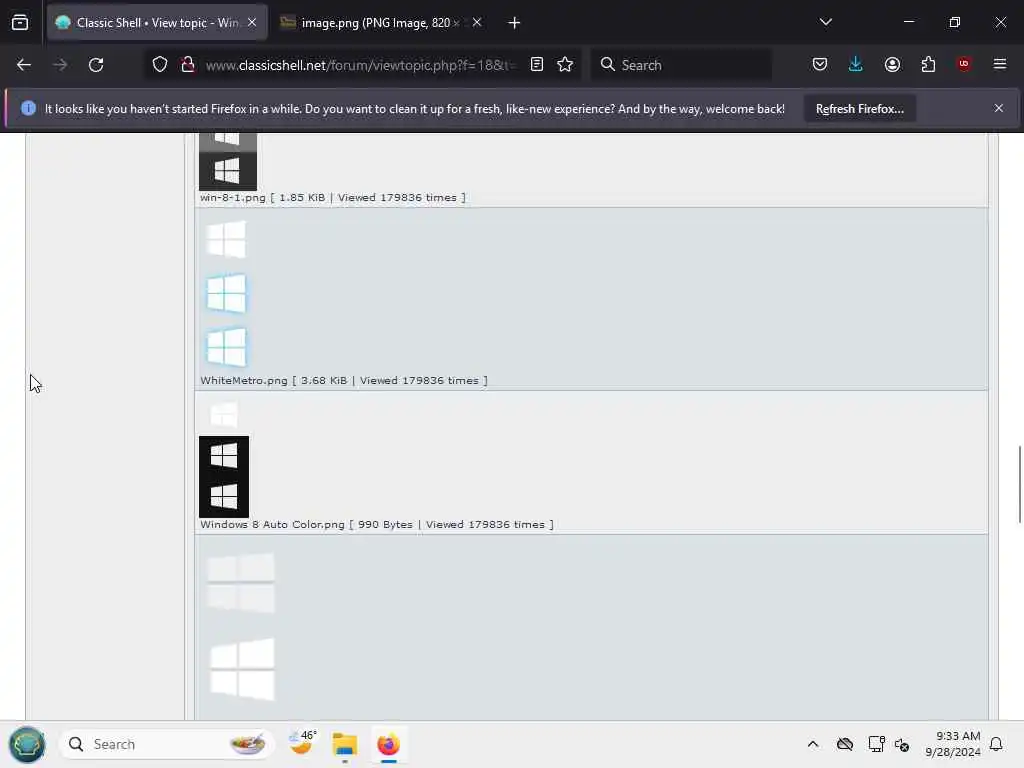Open the clock showing 9:33 AM
The width and height of the screenshot is (1024, 768).
point(953,744)
